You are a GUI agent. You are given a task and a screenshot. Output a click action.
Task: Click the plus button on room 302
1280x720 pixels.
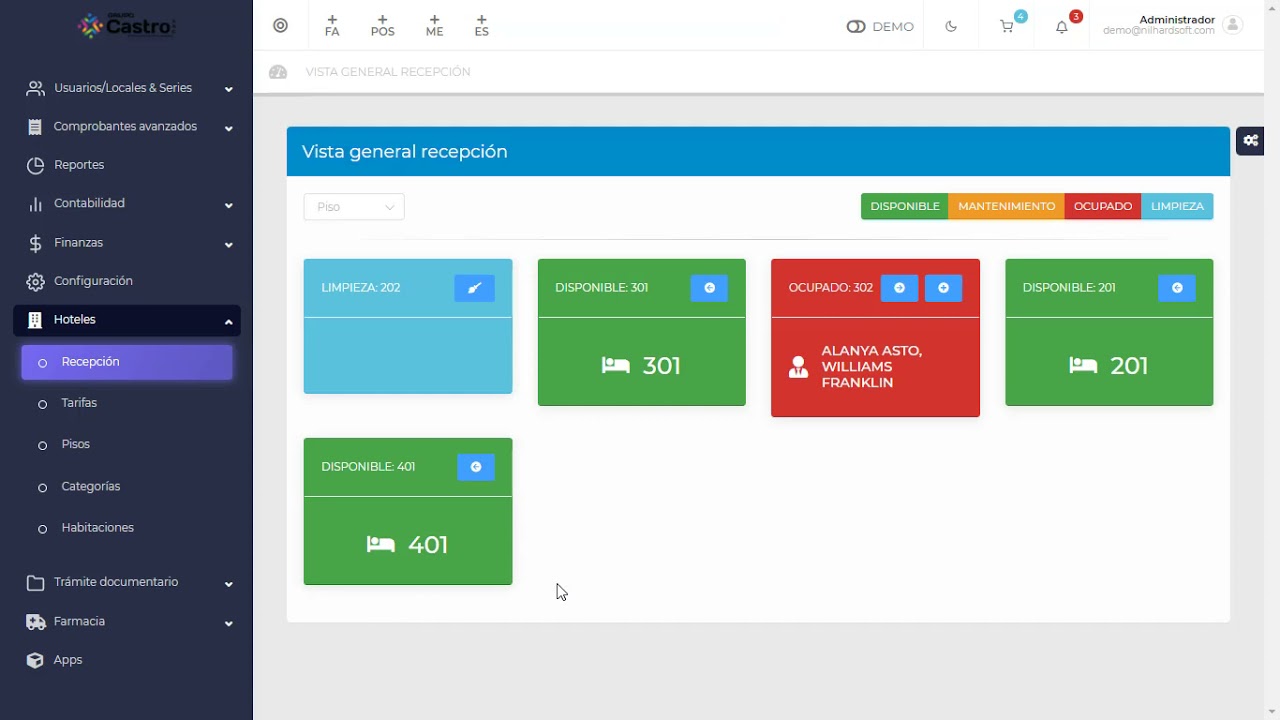coord(943,288)
